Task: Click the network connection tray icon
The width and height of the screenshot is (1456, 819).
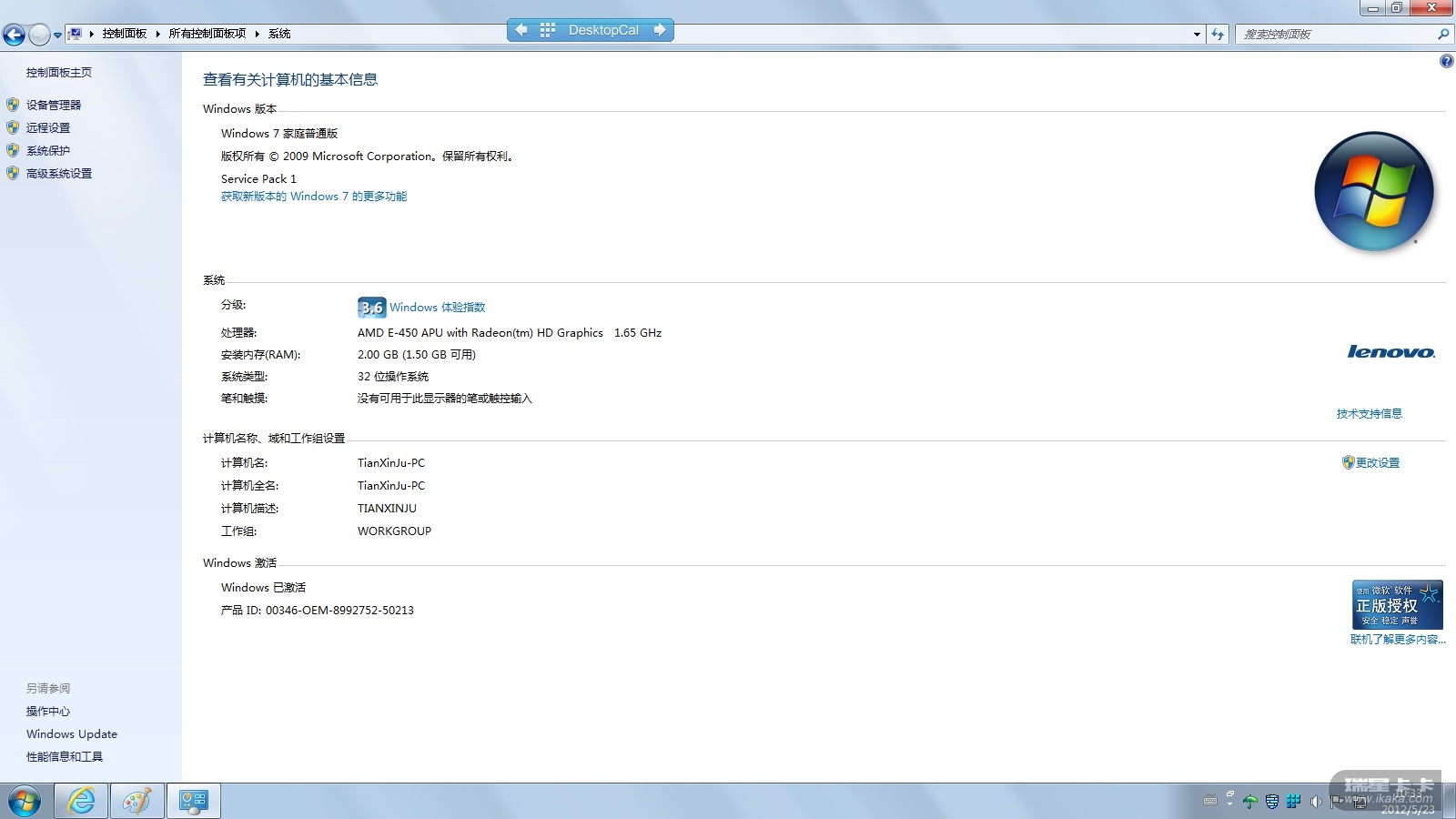Action: [x=1360, y=802]
